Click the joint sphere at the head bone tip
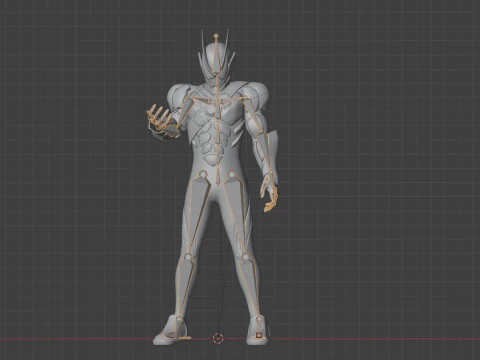The height and width of the screenshot is (360, 480). [216, 35]
